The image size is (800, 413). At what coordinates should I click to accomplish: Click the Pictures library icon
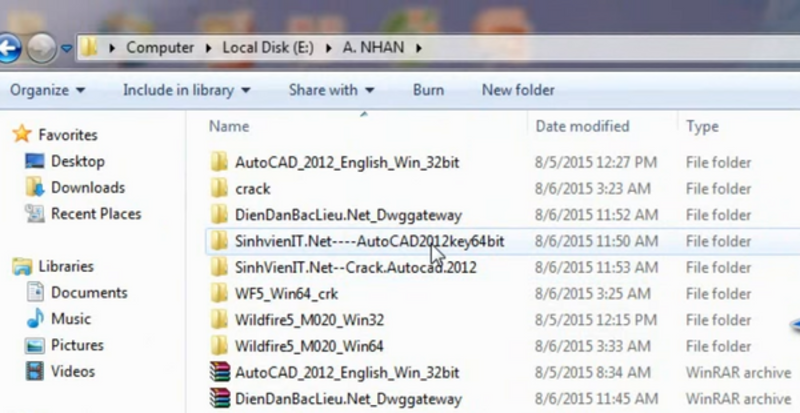point(35,346)
